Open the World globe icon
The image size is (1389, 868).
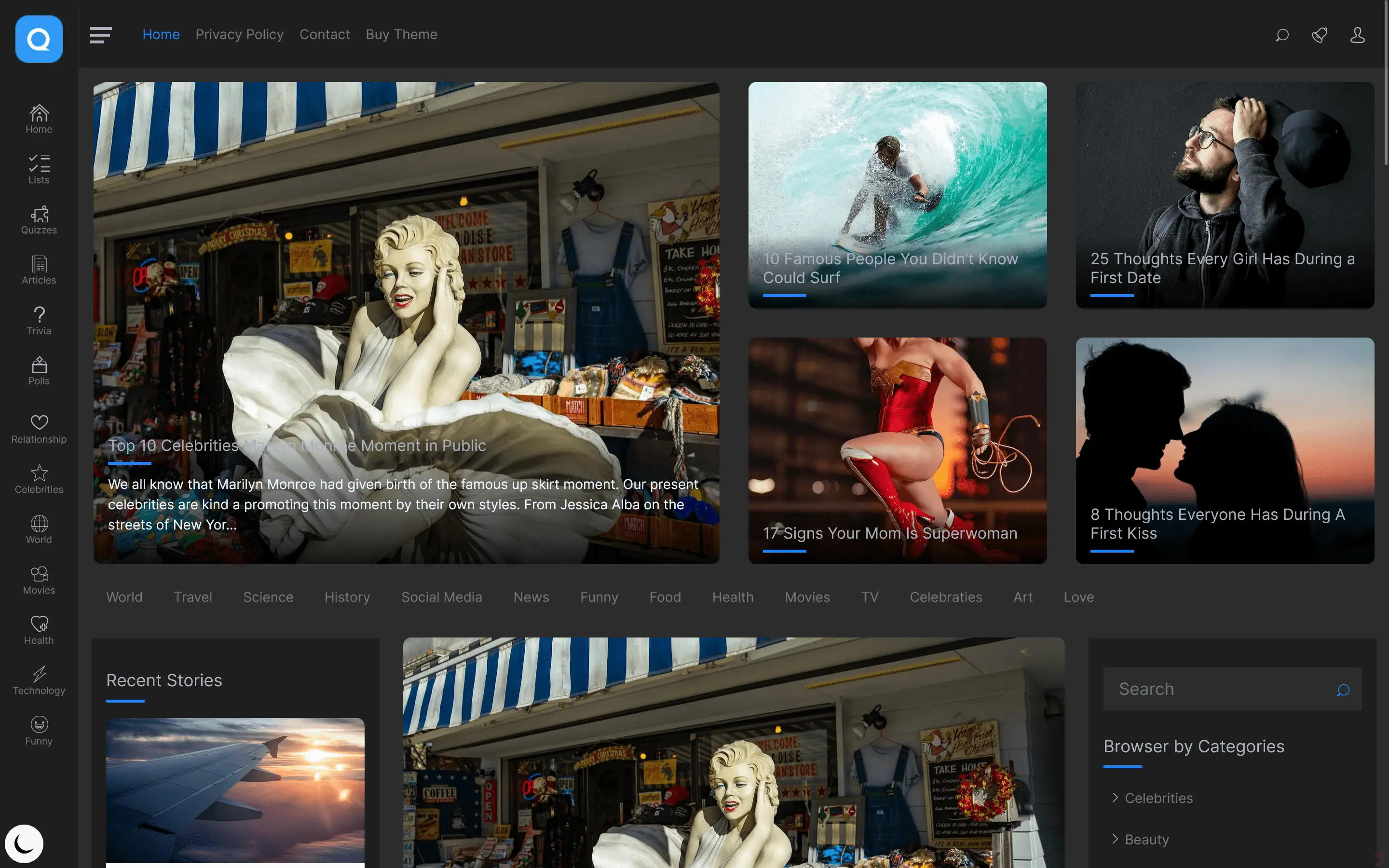(39, 524)
